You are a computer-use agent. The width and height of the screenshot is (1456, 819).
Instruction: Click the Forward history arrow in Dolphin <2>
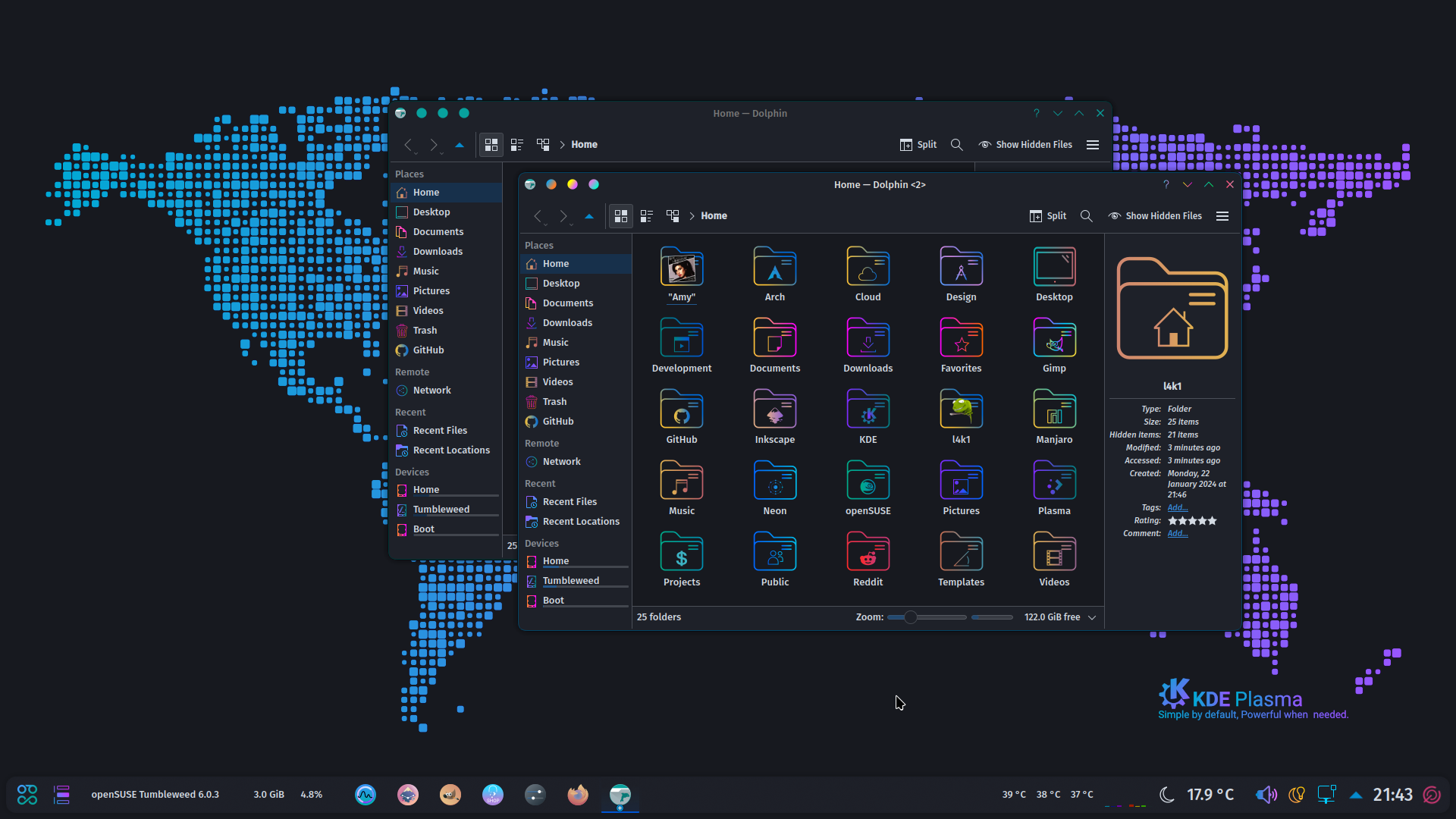click(x=563, y=216)
